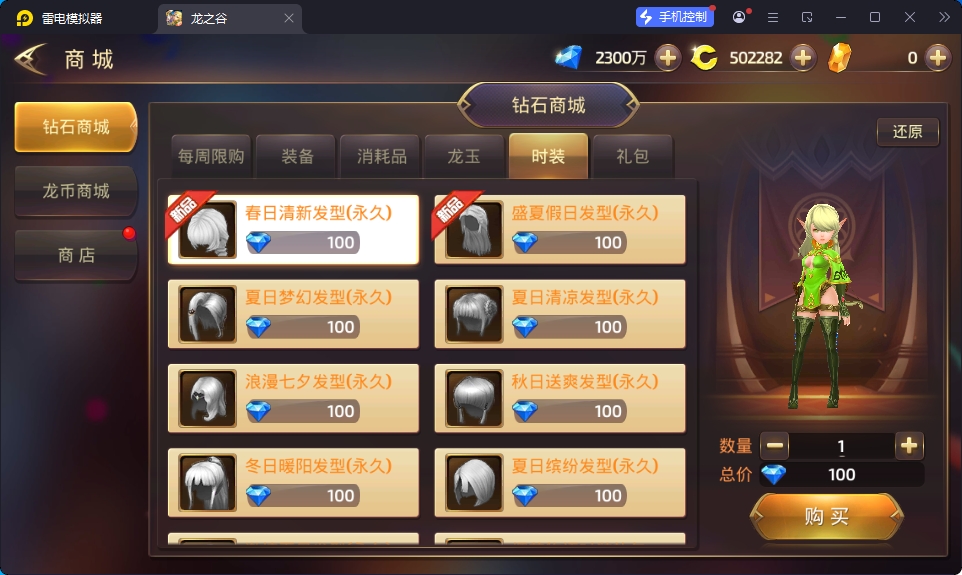
Task: Open the 每周限购 weekly limited tab
Action: (211, 156)
